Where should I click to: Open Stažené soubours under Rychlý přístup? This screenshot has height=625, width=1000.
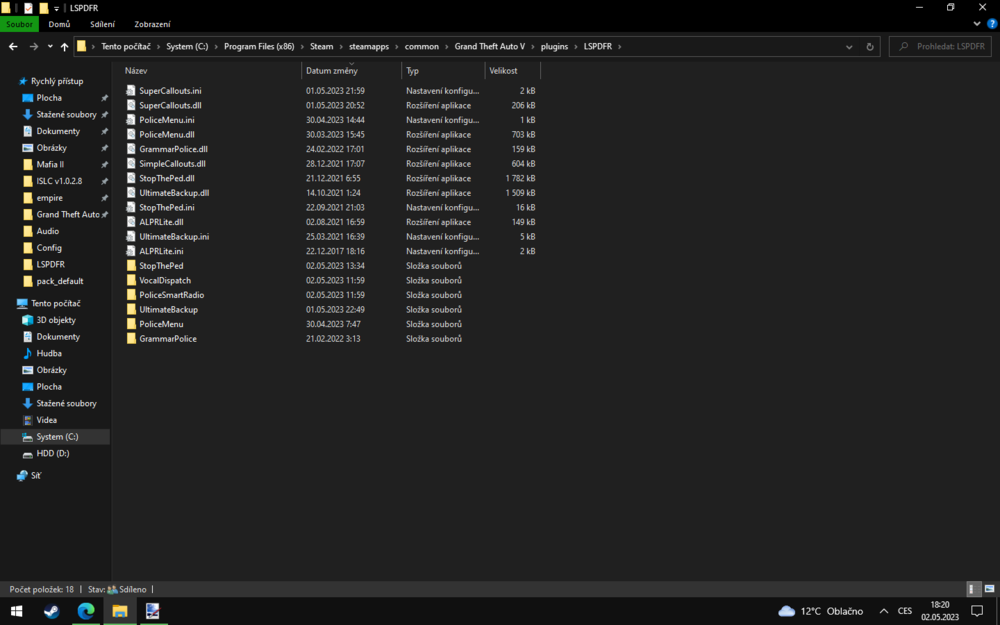(x=66, y=115)
